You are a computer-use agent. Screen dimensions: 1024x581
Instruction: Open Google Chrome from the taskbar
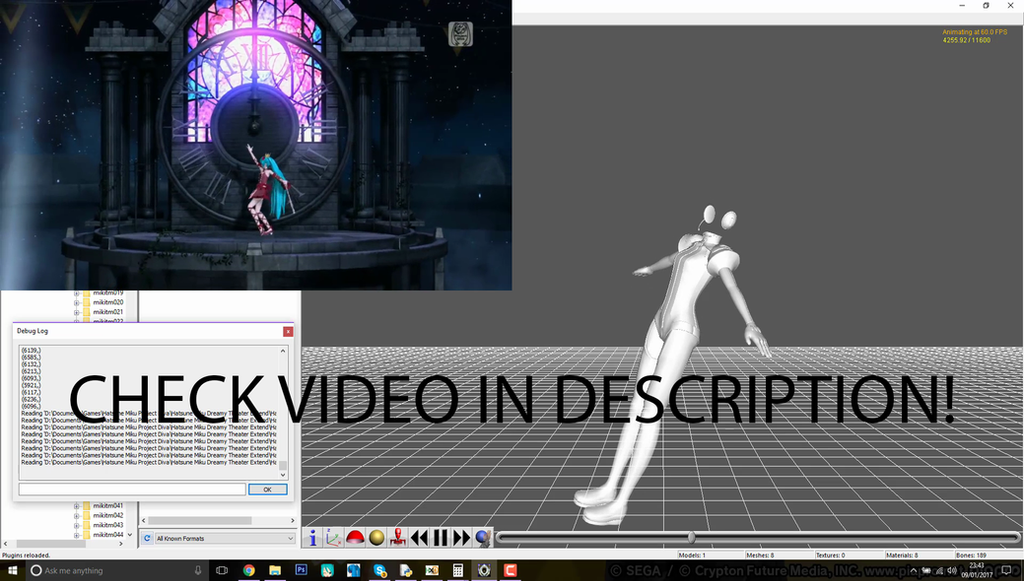(x=249, y=570)
